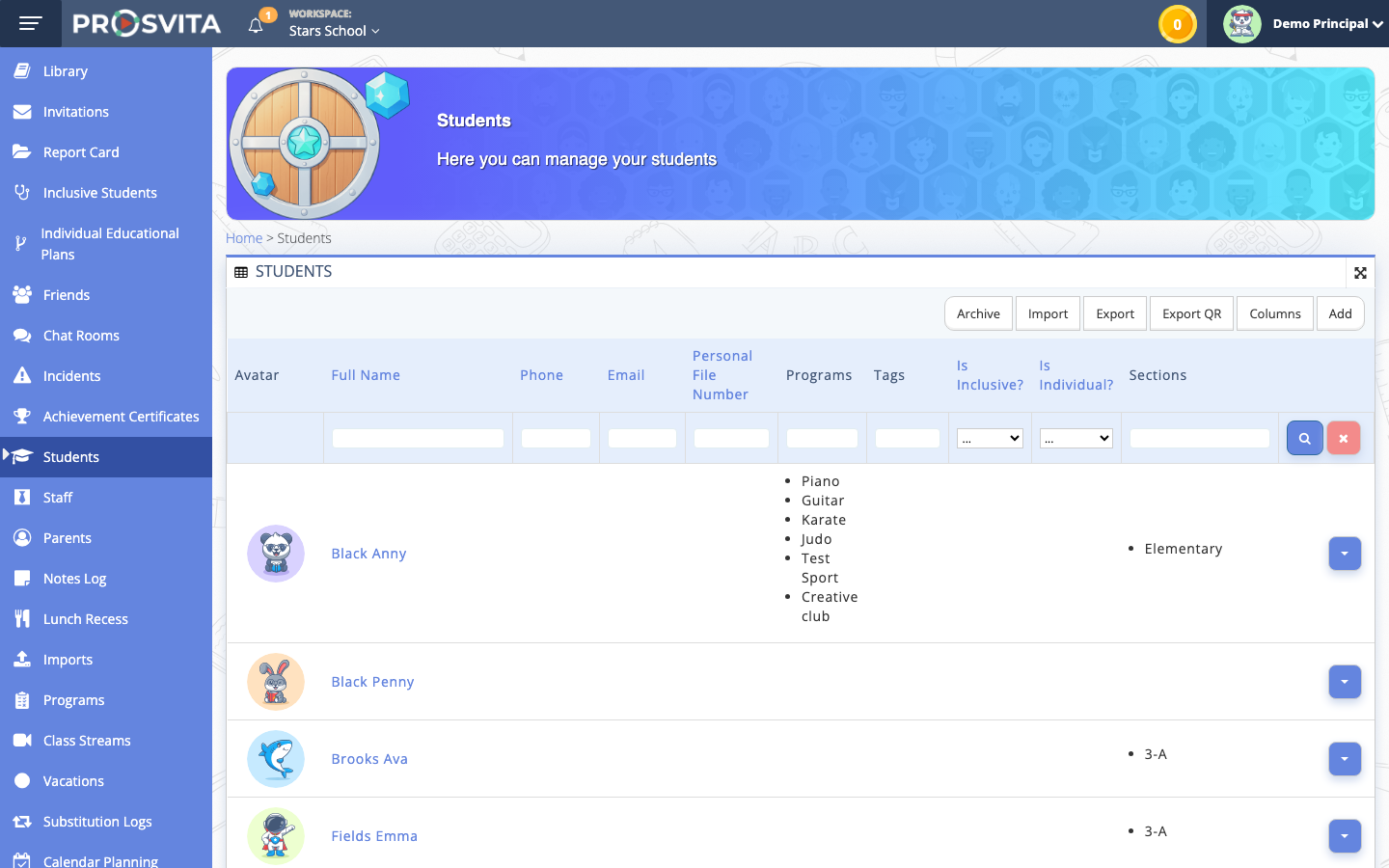Click the Export button

click(1115, 313)
